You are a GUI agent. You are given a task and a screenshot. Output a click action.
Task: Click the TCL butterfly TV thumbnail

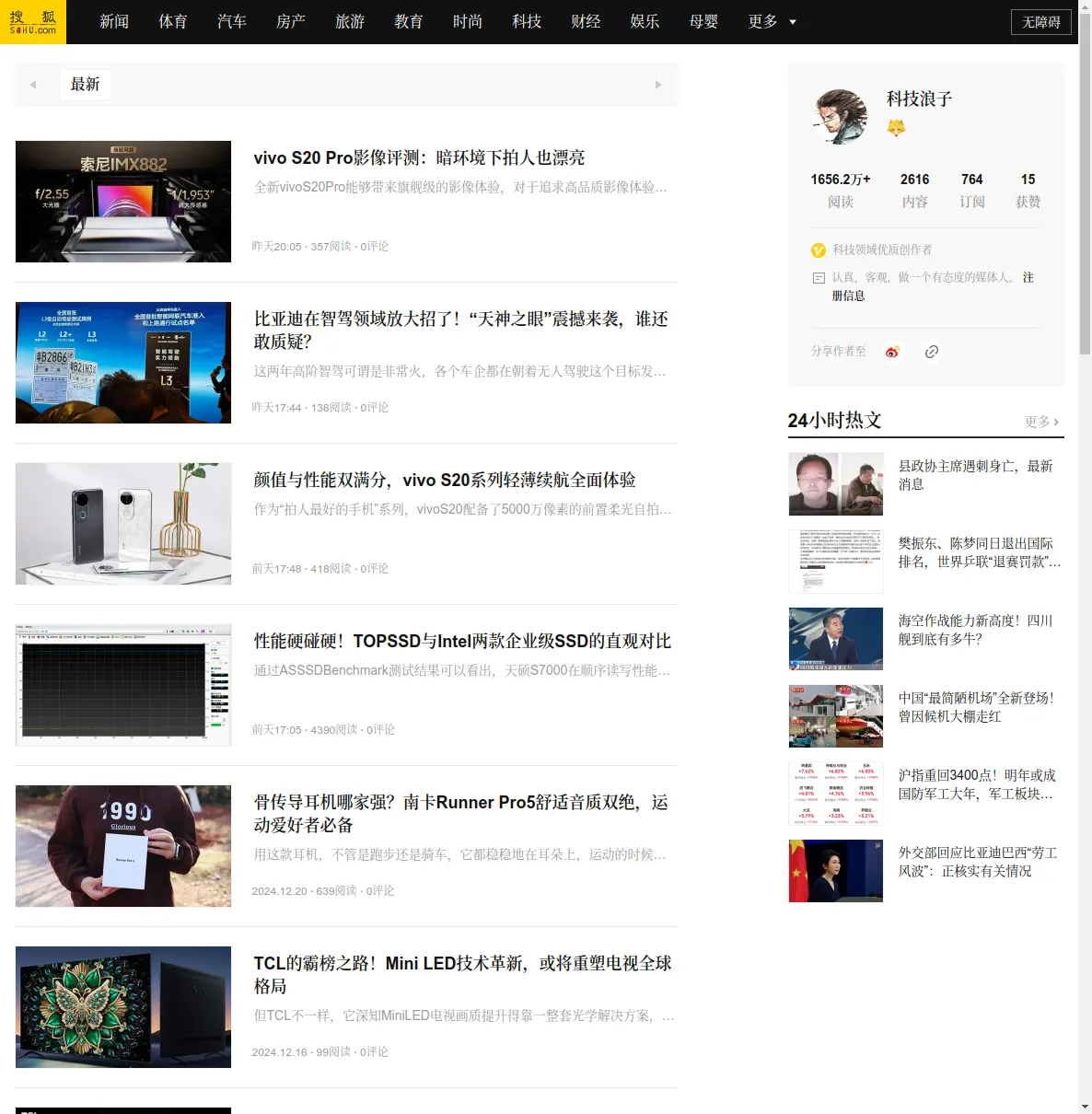click(x=123, y=1007)
